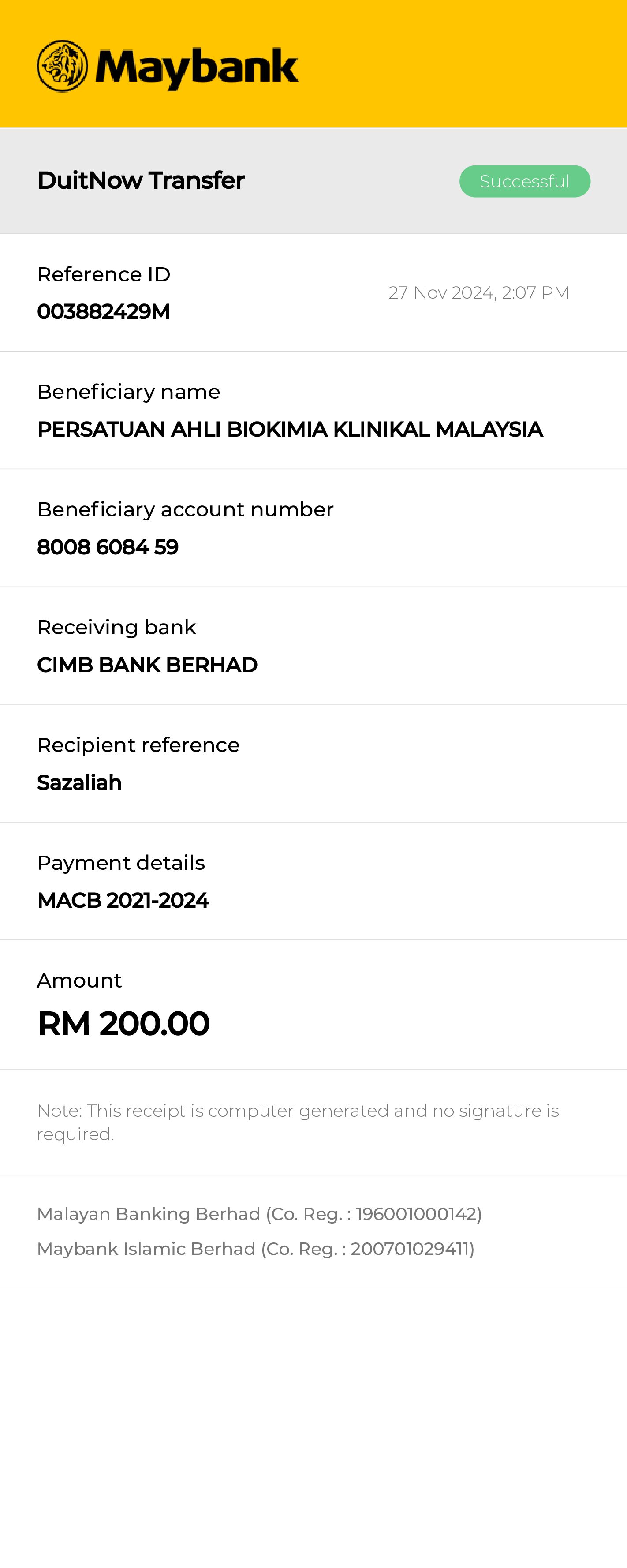
Task: Select the PERSATUAN AHLI BIOKIMIA beneficiary name
Action: pyautogui.click(x=290, y=430)
